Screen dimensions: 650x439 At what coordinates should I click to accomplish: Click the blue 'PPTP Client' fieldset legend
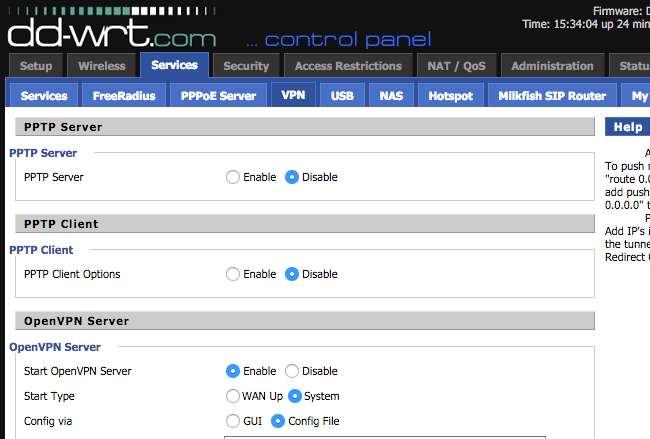pyautogui.click(x=41, y=250)
